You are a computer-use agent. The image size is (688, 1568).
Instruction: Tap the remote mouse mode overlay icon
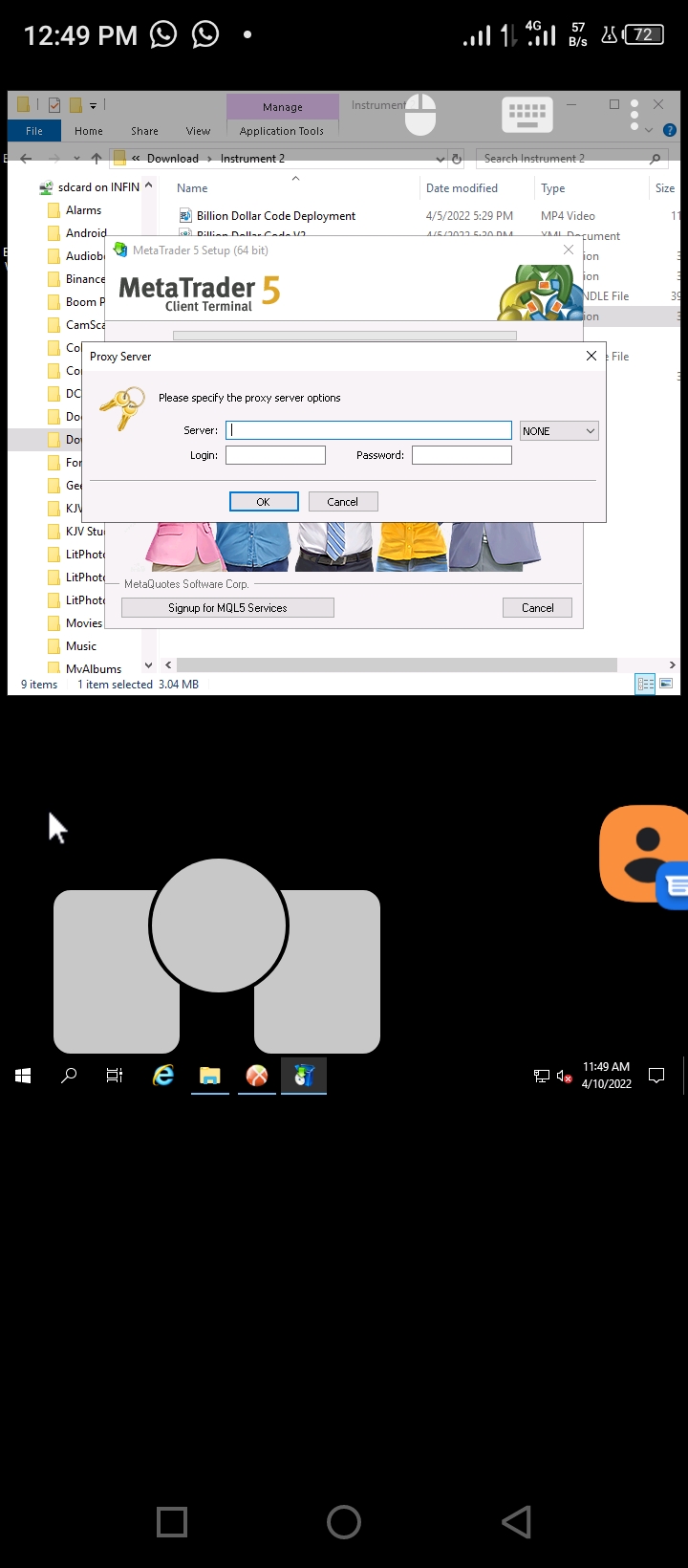pos(420,115)
